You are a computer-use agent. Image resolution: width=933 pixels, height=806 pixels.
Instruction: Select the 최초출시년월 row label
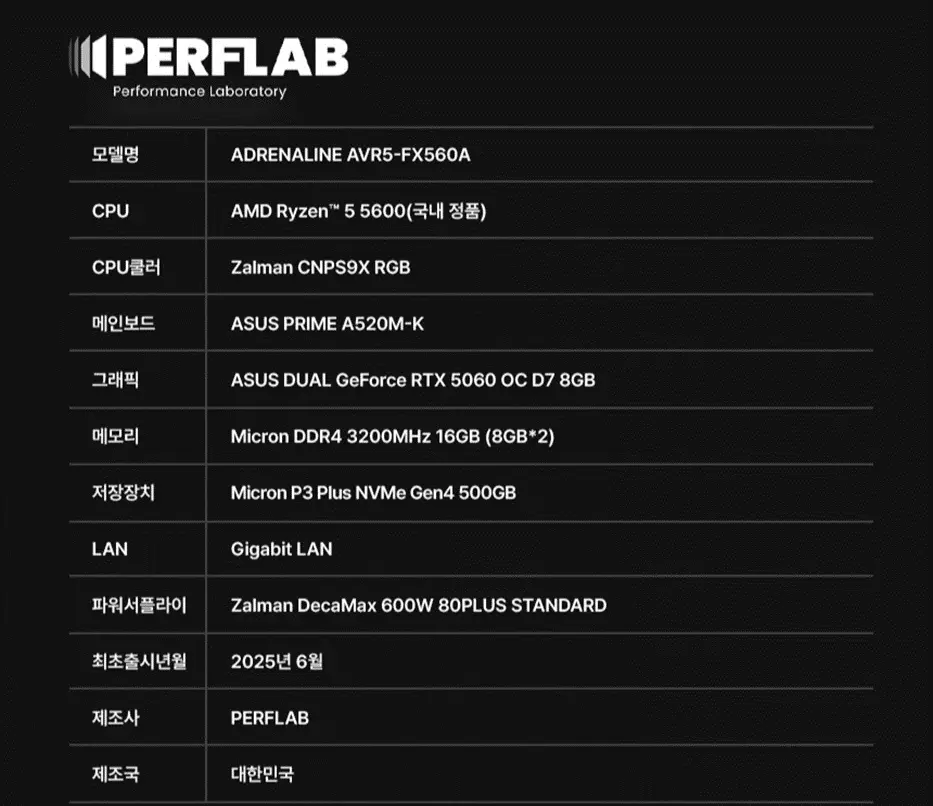pyautogui.click(x=139, y=661)
